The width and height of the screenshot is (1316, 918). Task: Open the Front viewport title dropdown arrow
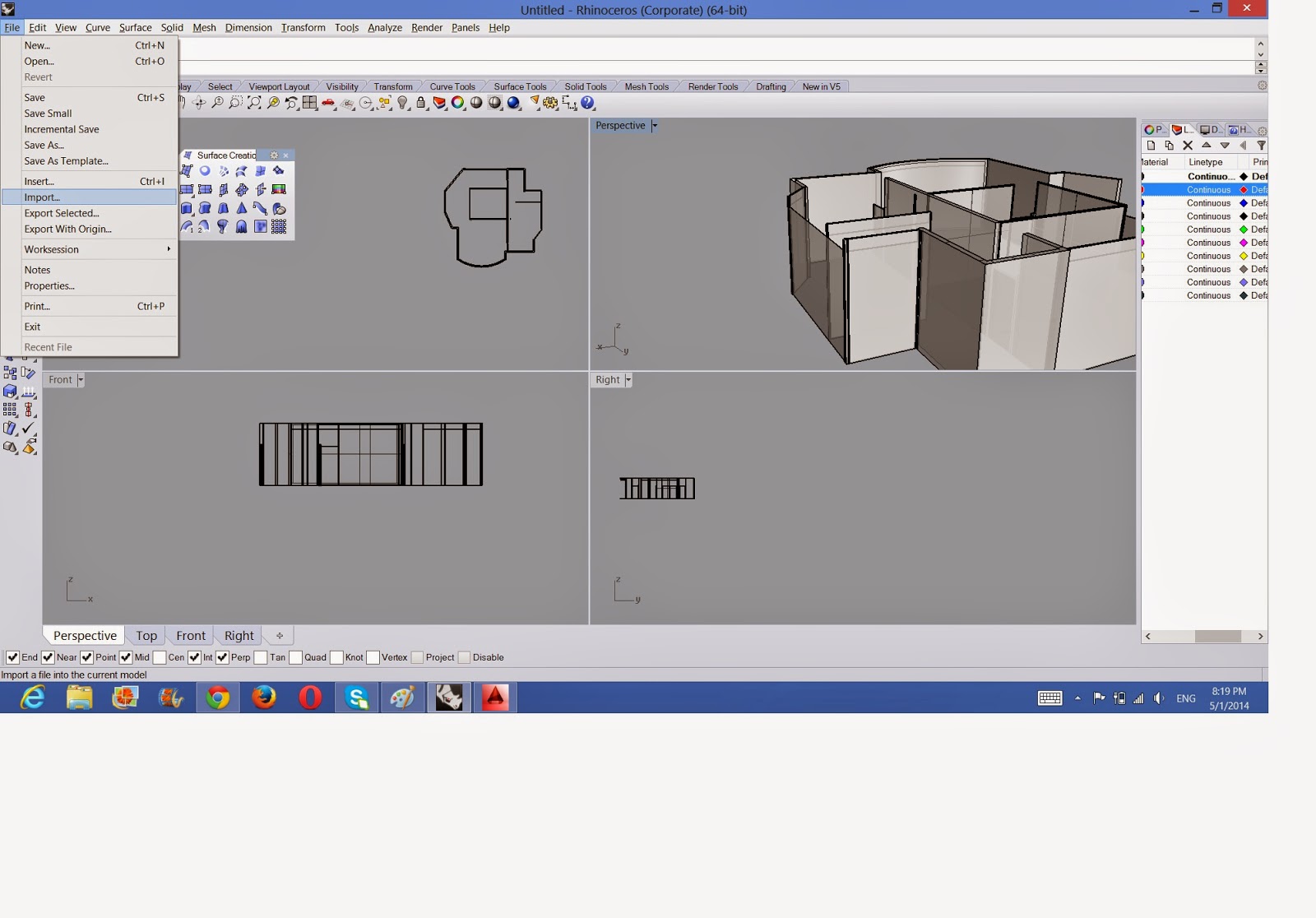pos(81,380)
